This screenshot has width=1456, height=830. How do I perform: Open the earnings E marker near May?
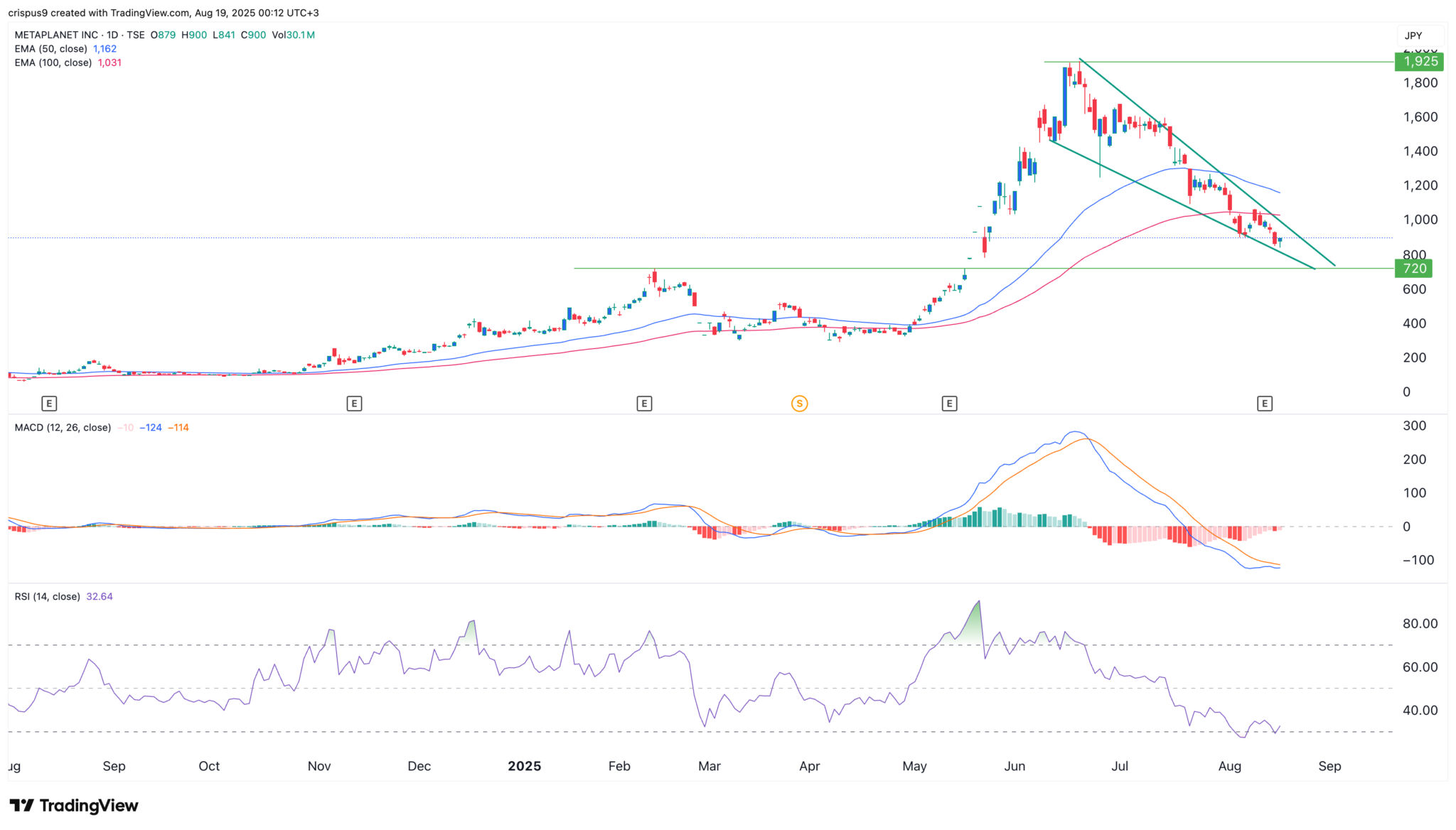coord(949,404)
